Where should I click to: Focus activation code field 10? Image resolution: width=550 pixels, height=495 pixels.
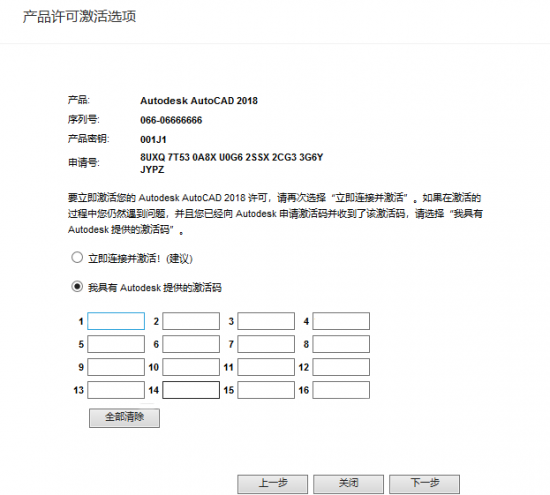coord(191,367)
